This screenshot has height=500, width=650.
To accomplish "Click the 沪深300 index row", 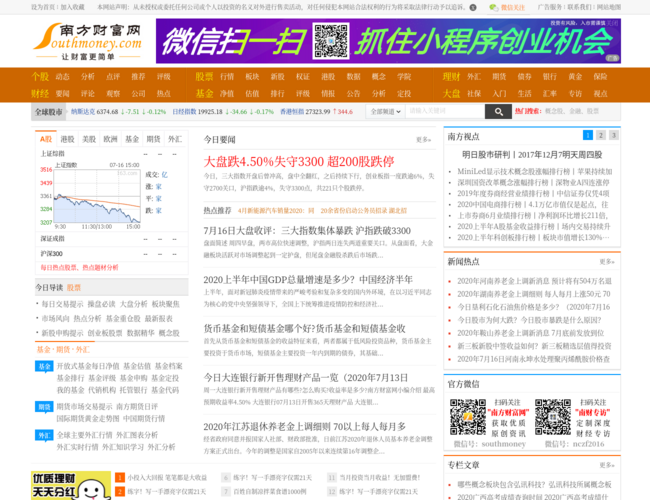I will tap(110, 254).
